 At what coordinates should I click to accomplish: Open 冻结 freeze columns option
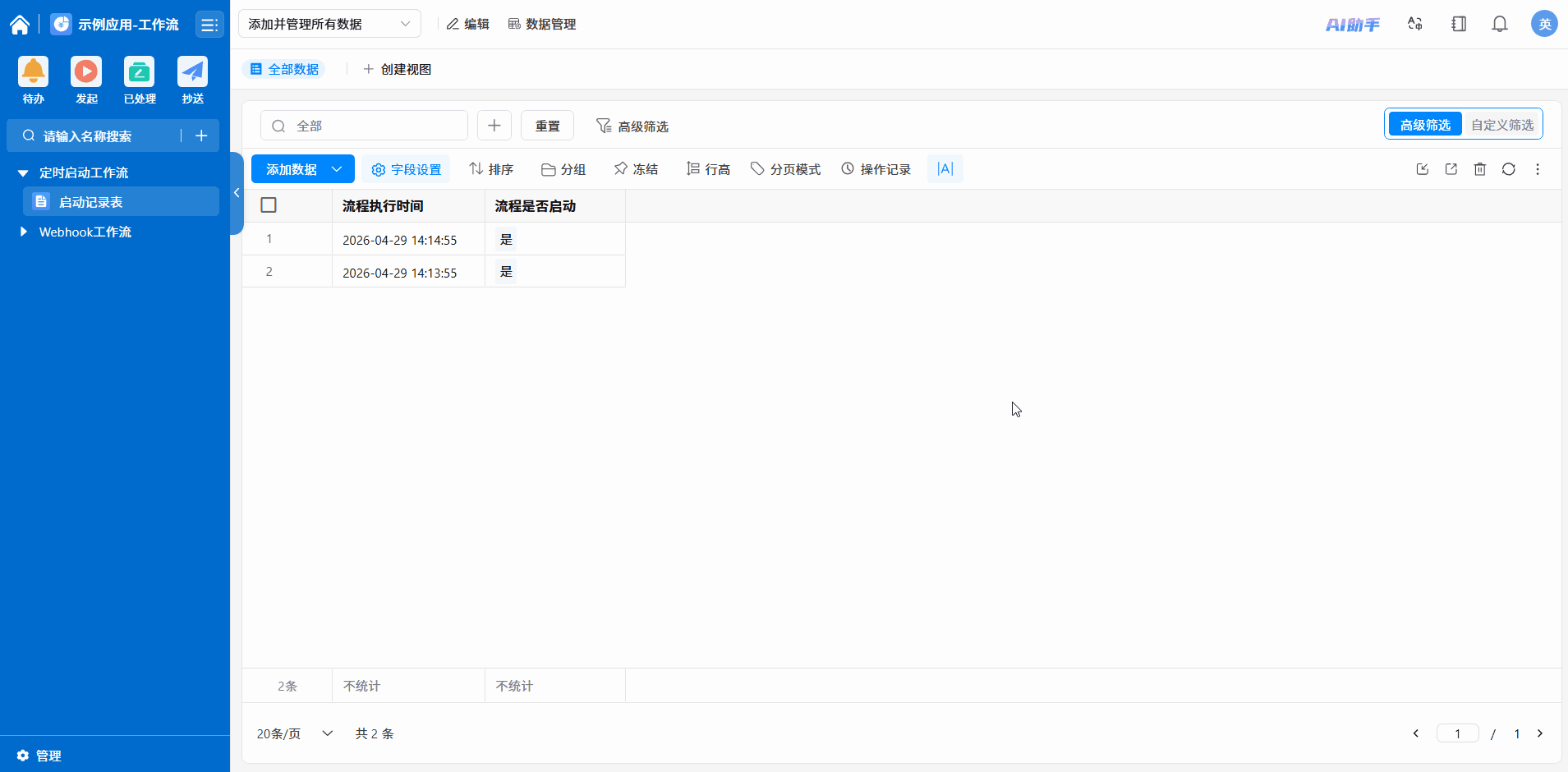click(636, 169)
